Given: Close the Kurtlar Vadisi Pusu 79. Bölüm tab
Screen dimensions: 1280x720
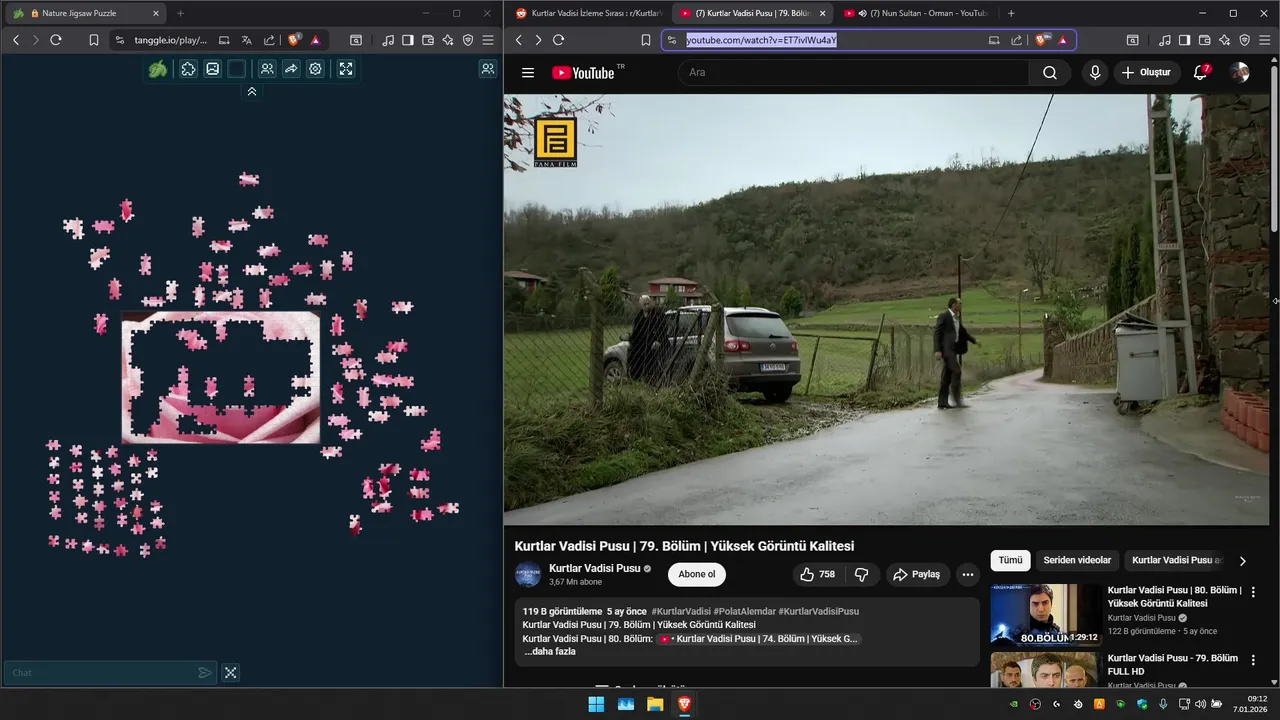Looking at the screenshot, I should click(x=822, y=13).
